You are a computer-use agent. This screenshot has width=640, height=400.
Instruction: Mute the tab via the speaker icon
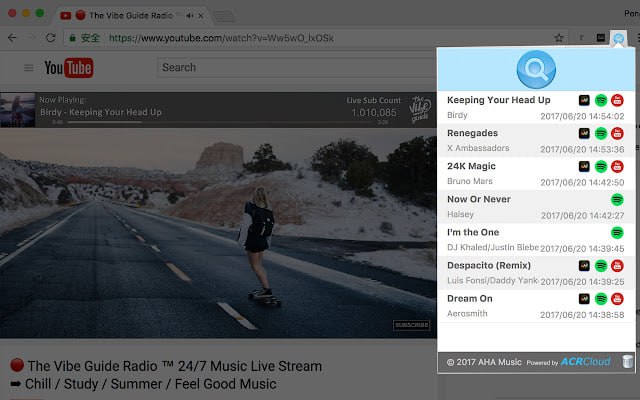point(189,15)
